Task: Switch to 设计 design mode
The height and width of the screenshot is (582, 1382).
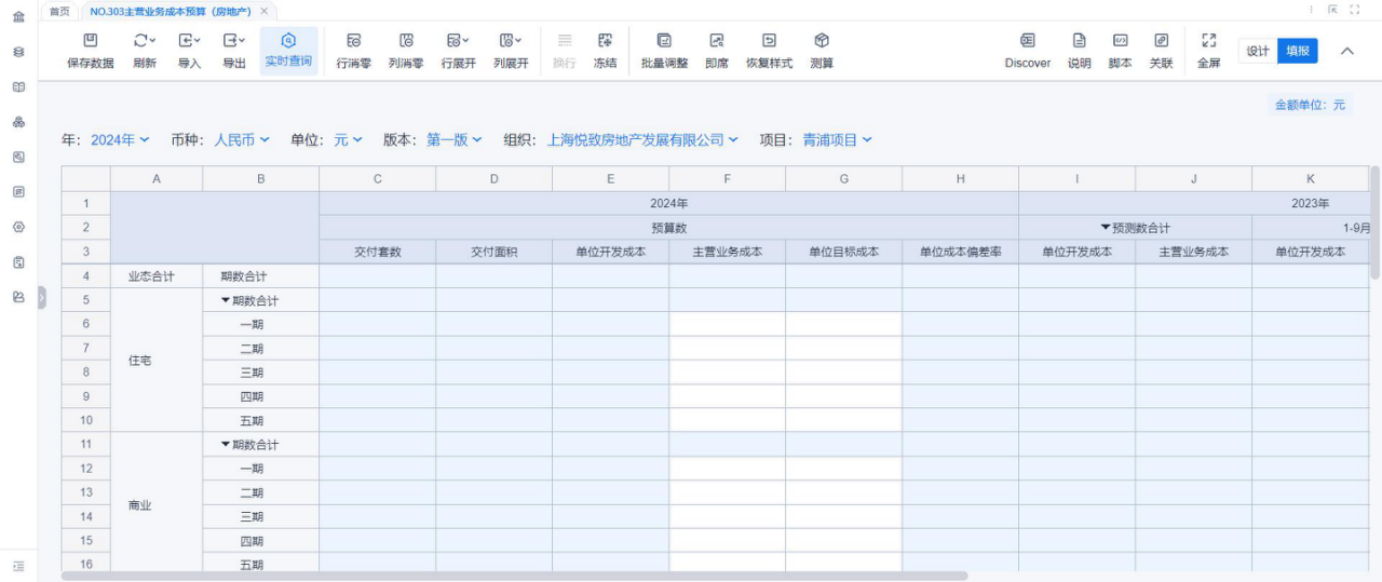Action: (1258, 51)
